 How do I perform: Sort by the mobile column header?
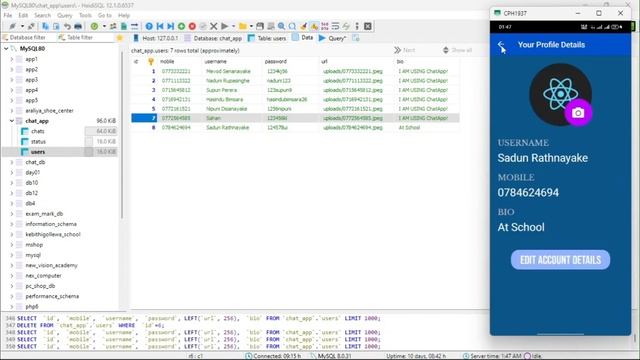[x=179, y=62]
